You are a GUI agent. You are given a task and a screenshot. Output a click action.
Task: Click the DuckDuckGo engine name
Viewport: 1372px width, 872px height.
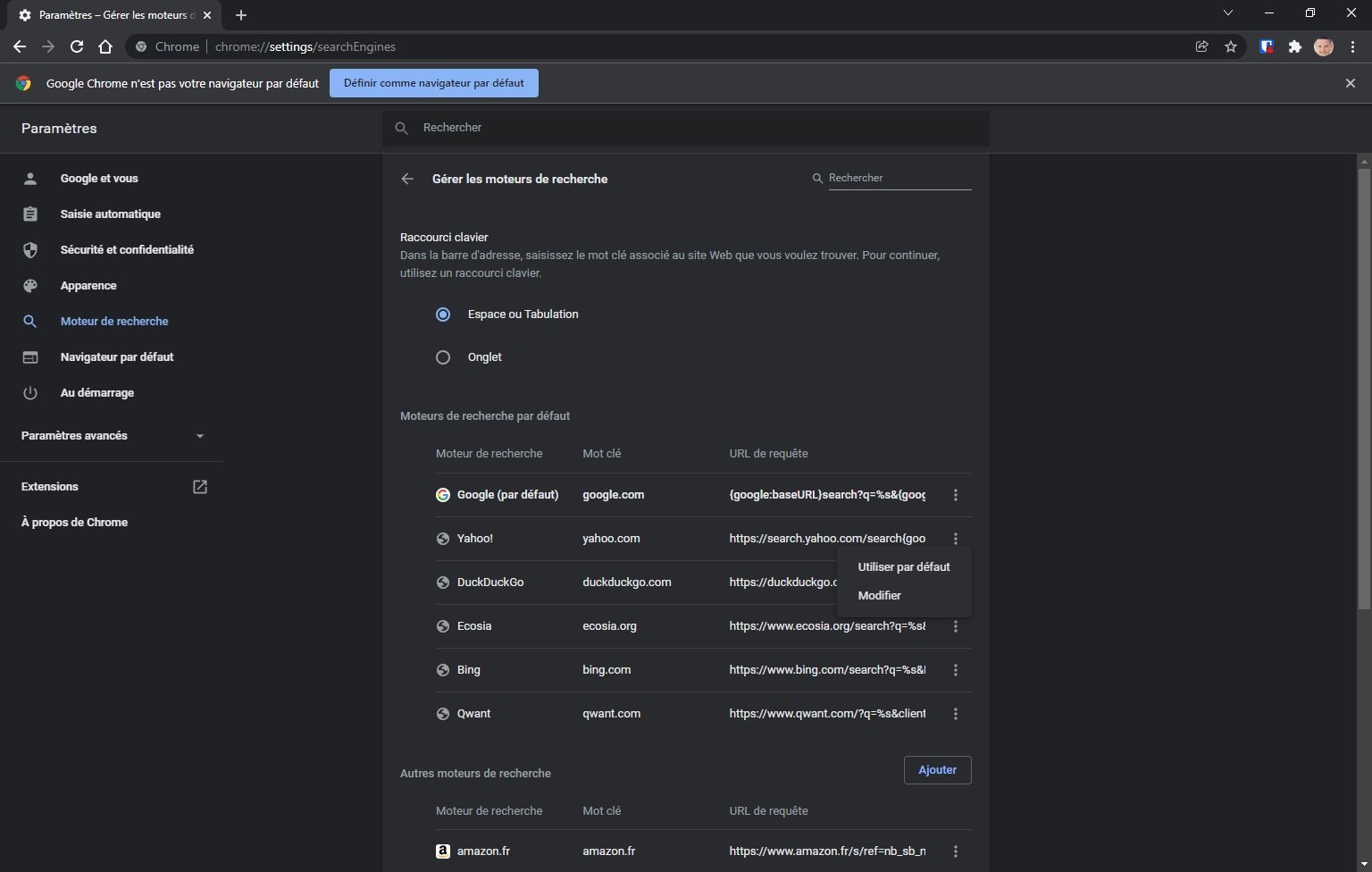(490, 583)
